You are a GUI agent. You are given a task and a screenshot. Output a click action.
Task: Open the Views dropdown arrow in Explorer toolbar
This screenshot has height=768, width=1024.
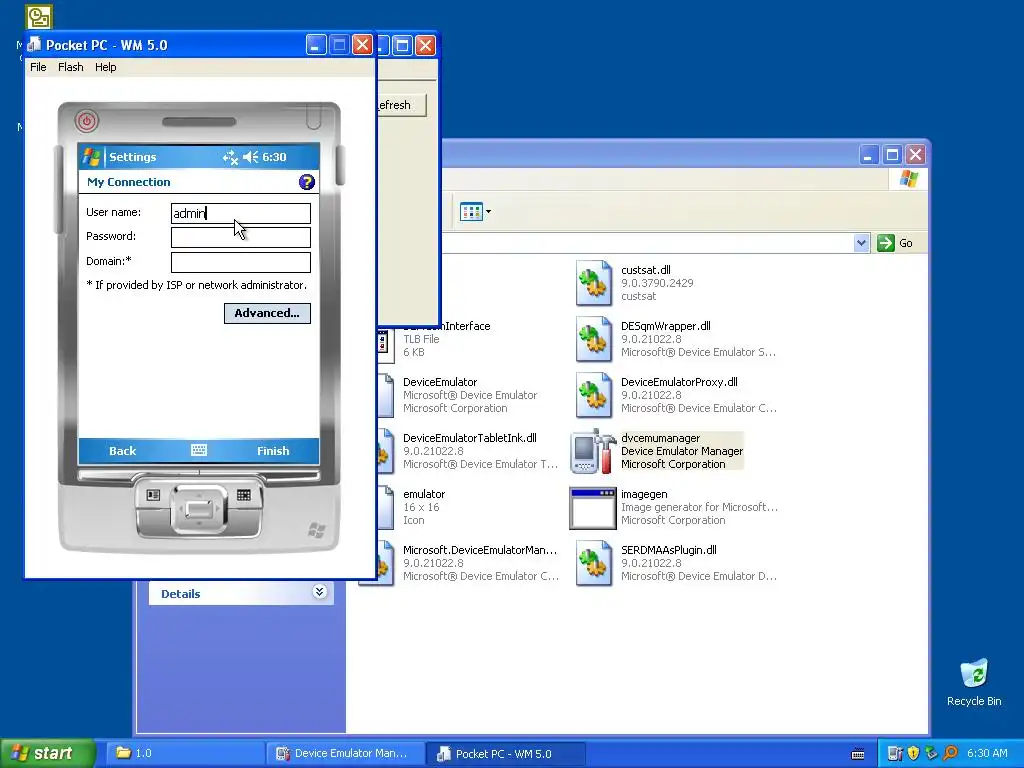pos(488,212)
